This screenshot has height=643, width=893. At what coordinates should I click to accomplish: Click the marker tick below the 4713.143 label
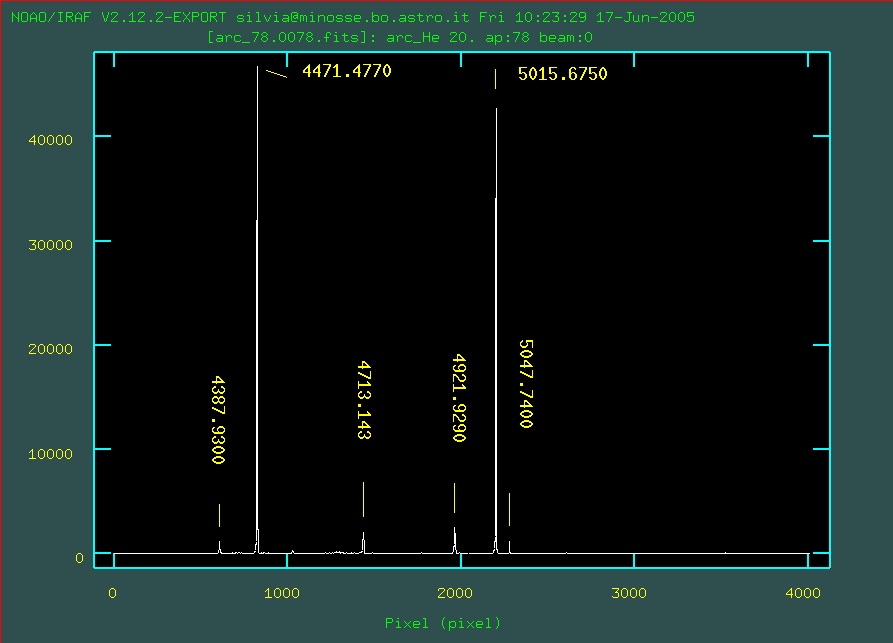(x=363, y=498)
